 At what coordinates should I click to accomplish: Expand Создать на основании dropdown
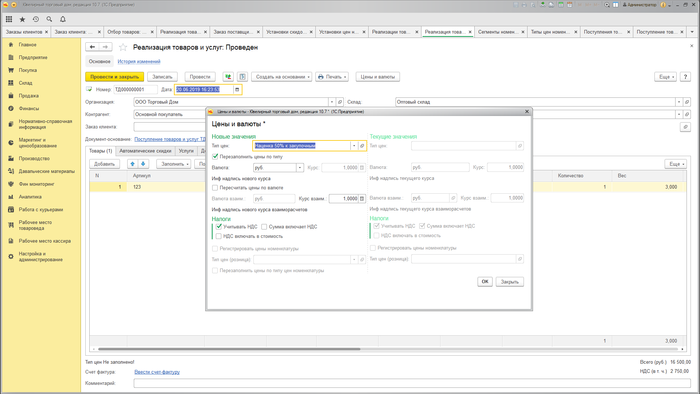281,77
